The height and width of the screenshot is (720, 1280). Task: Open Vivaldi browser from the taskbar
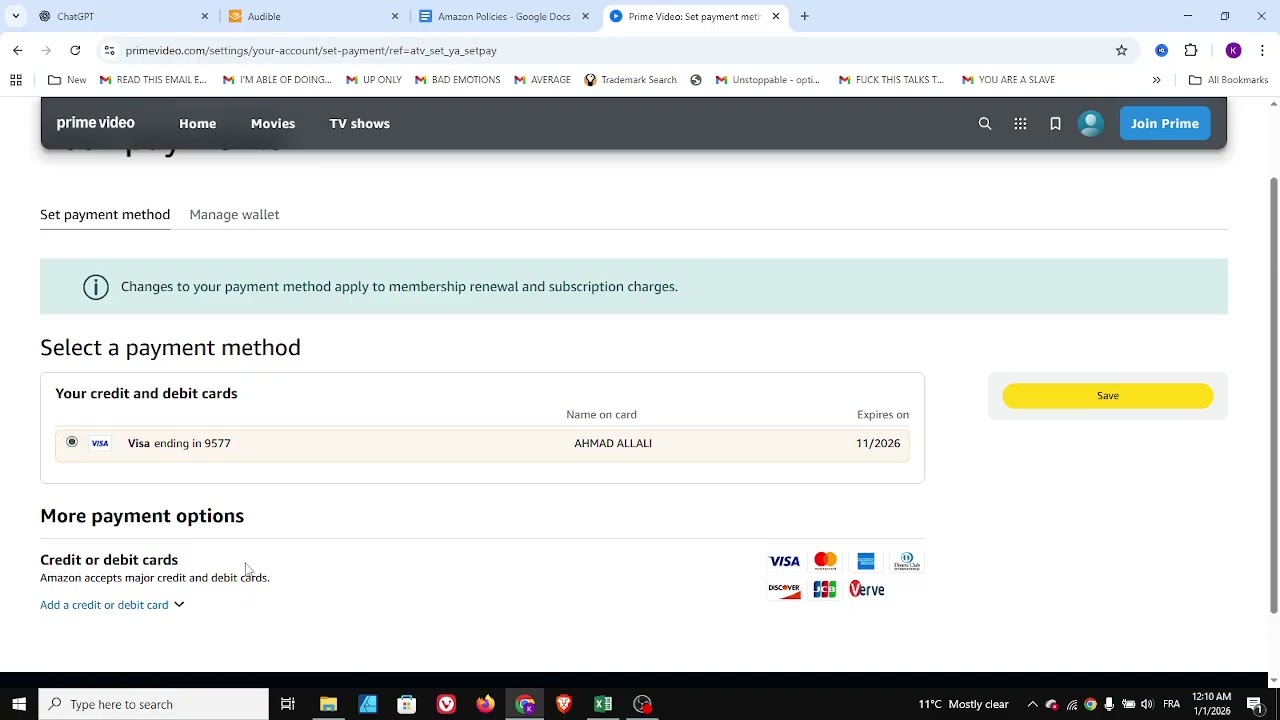pos(446,704)
